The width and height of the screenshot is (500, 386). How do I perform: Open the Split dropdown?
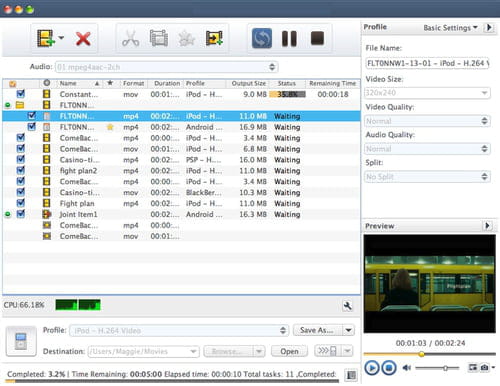pos(427,176)
